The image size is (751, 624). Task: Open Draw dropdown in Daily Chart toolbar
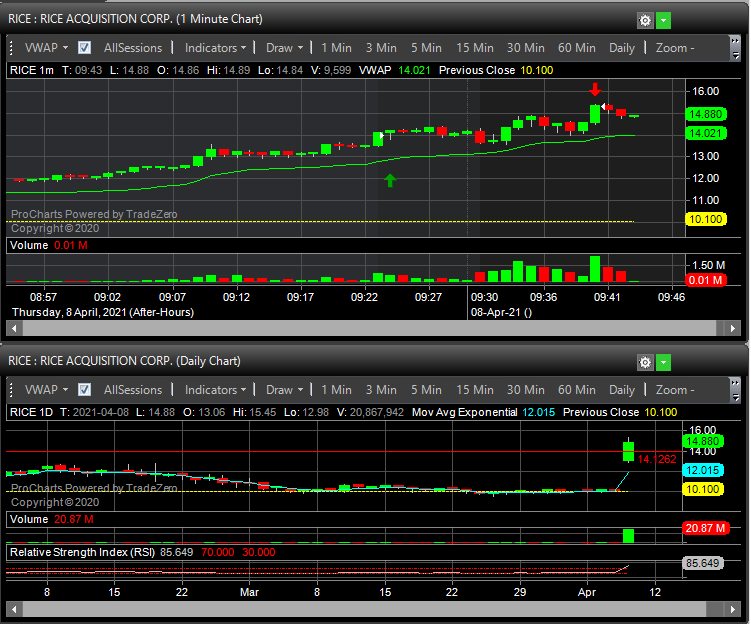pyautogui.click(x=285, y=390)
